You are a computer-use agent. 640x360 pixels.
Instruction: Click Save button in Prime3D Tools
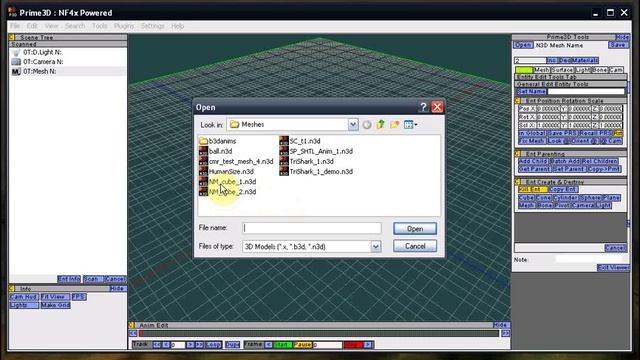pos(618,45)
